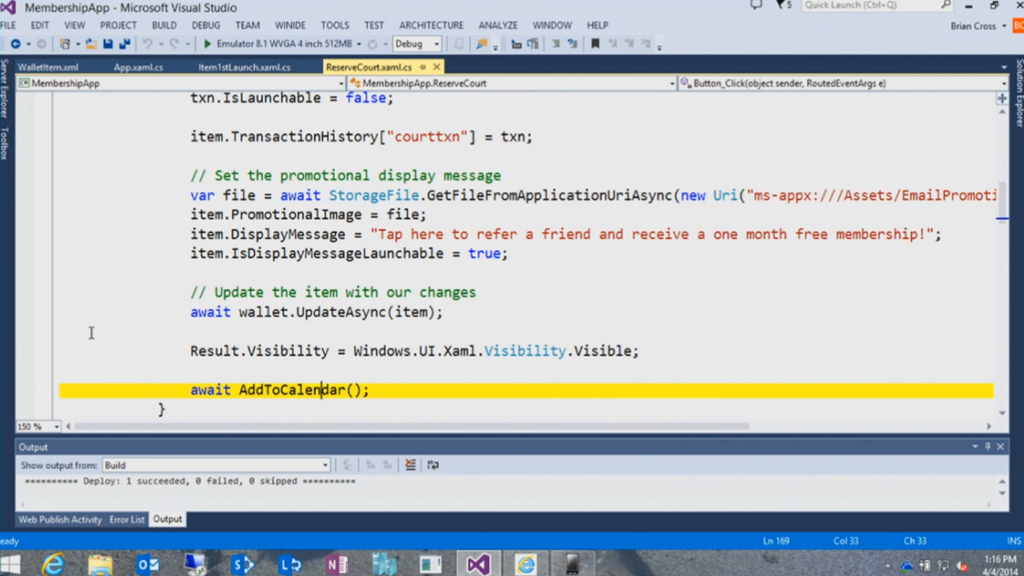The height and width of the screenshot is (576, 1024).
Task: Click the Open File folder icon
Action: (91, 44)
